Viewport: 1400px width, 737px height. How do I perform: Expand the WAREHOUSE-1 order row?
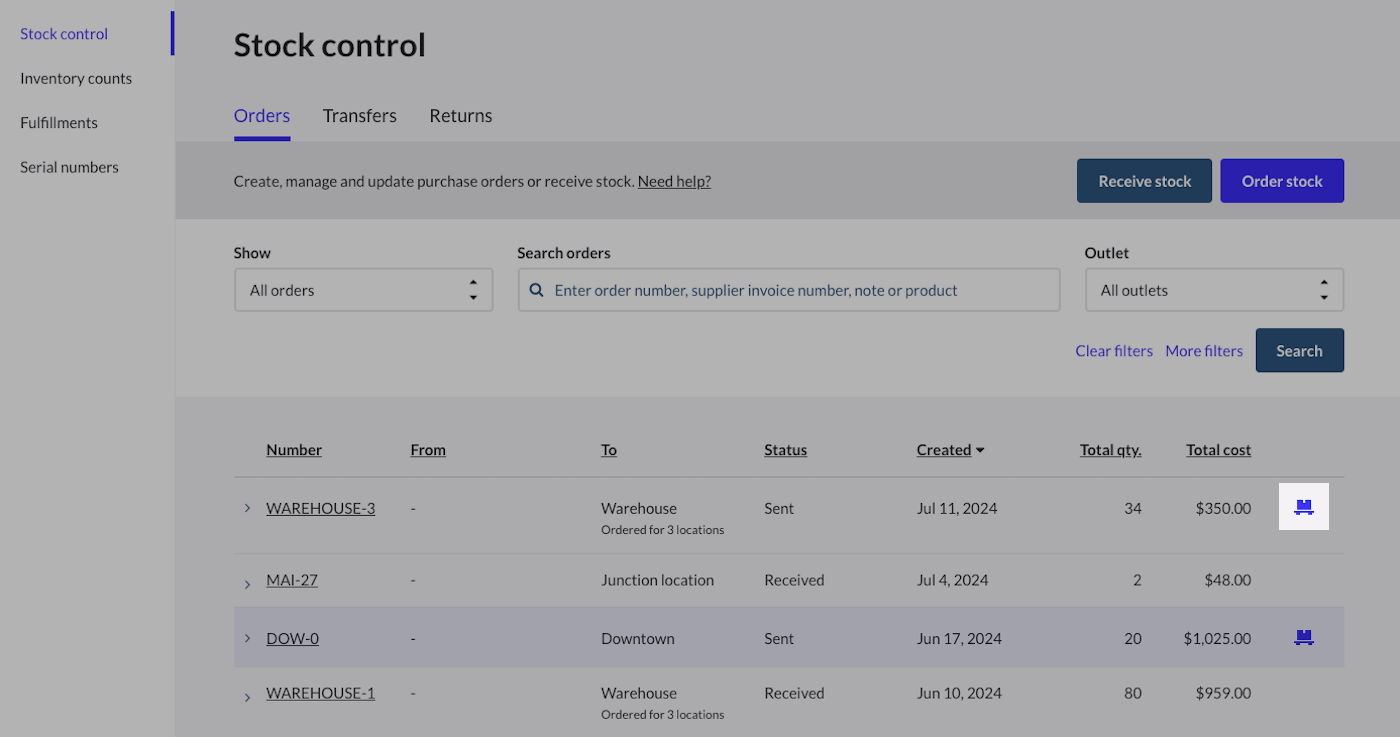[247, 697]
